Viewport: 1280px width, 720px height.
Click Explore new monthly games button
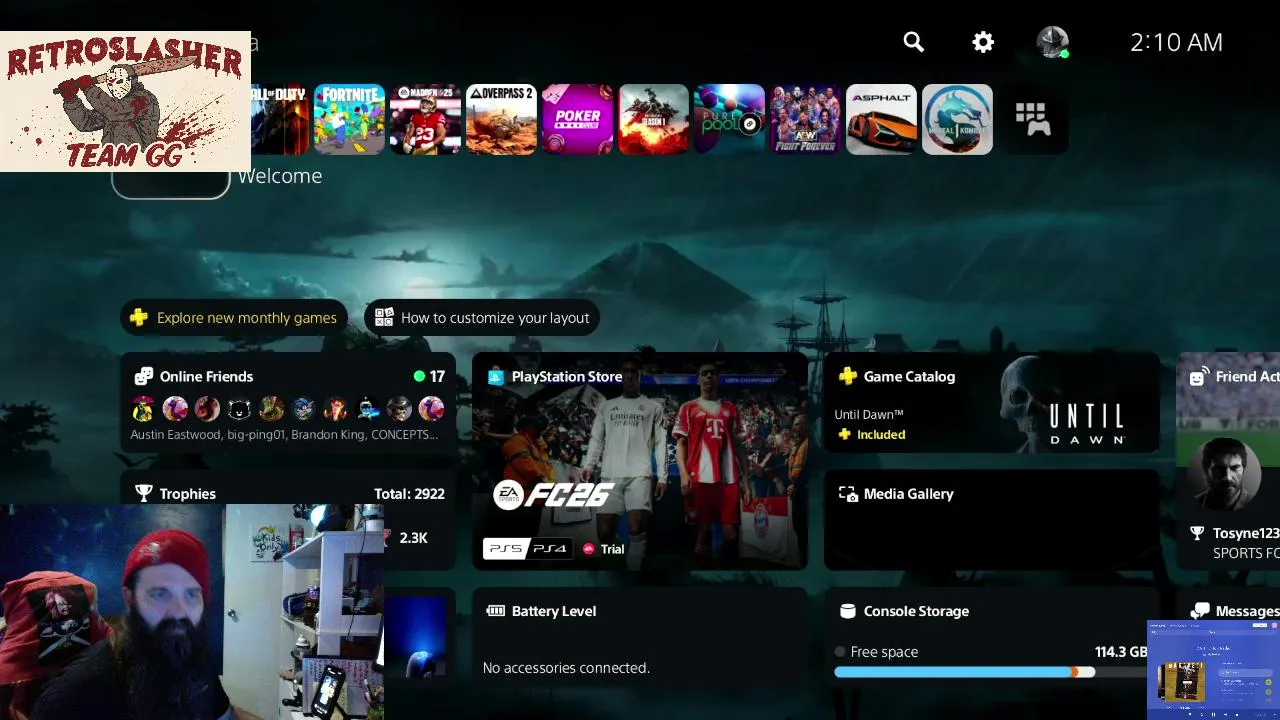(234, 318)
